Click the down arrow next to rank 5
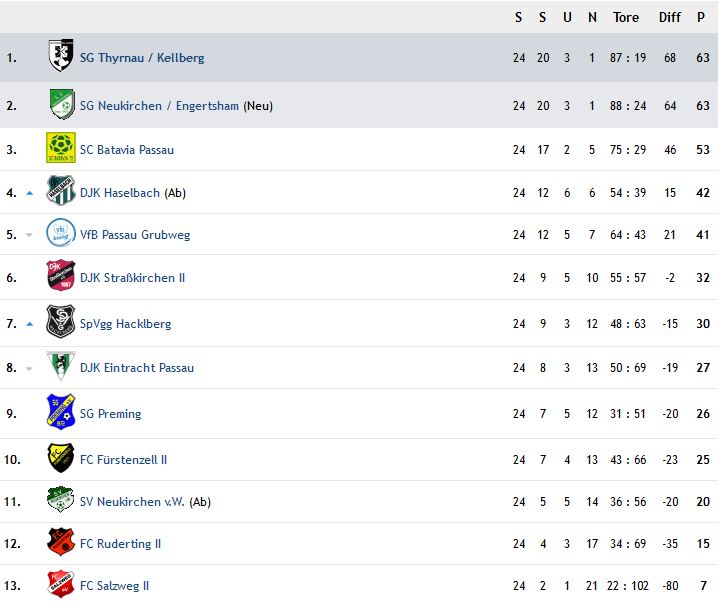This screenshot has height=603, width=720. tap(29, 235)
